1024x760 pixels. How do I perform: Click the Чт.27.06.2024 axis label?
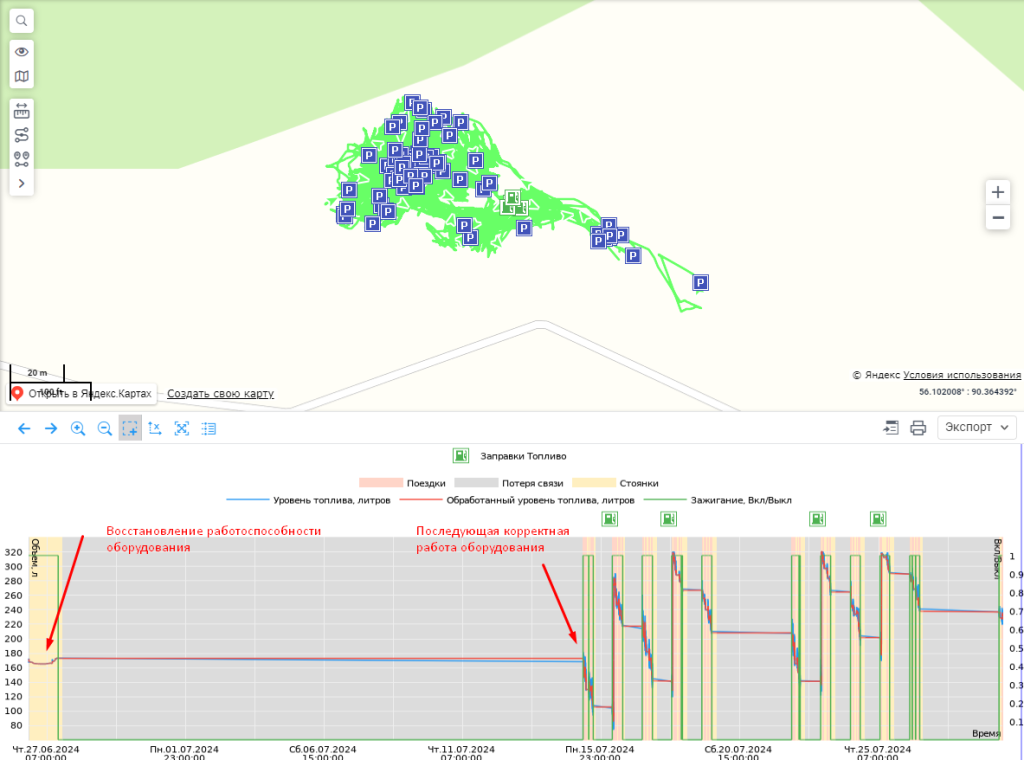(x=46, y=752)
